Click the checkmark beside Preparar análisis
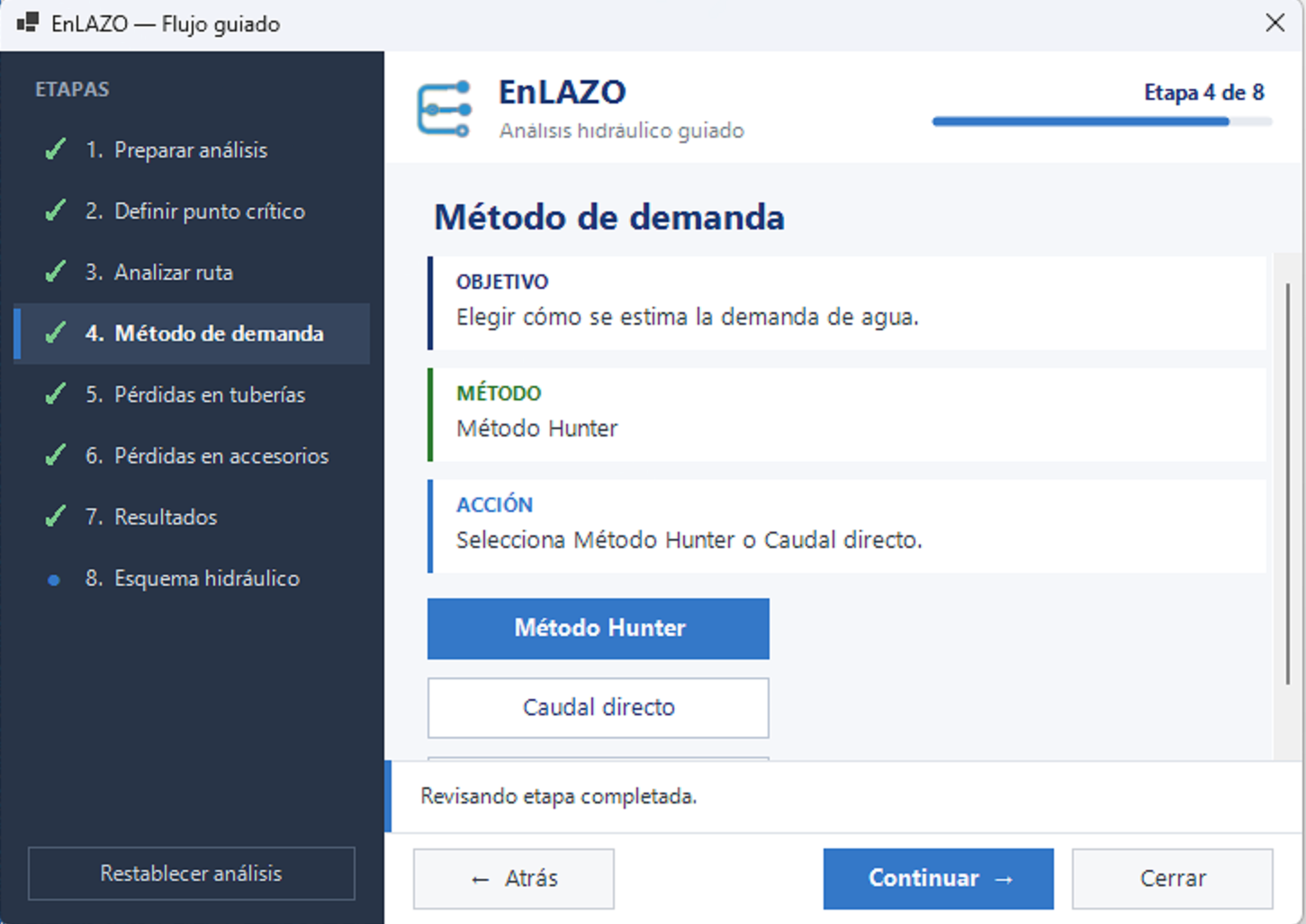1306x924 pixels. 56,149
